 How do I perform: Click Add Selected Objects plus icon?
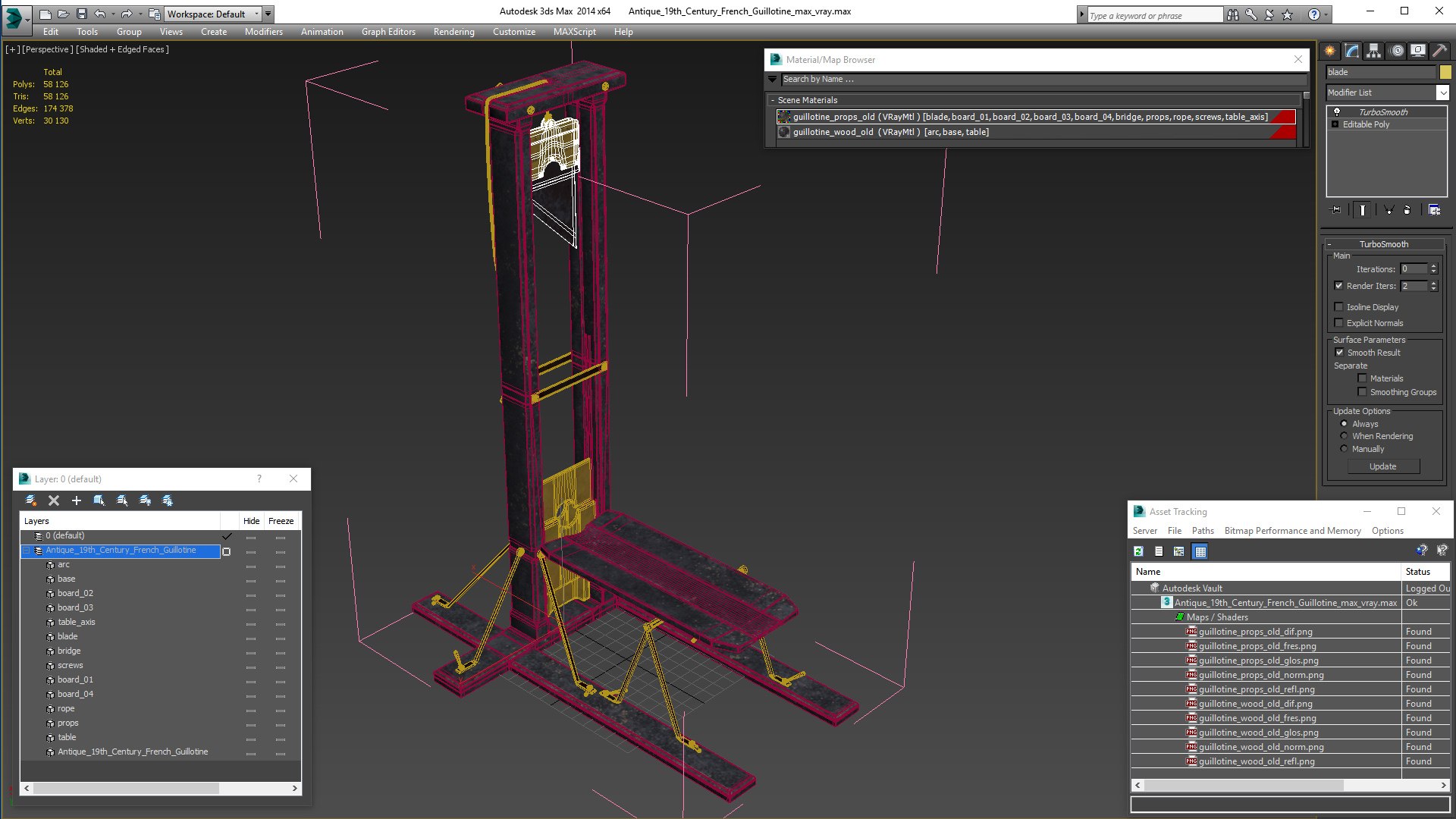[x=76, y=500]
